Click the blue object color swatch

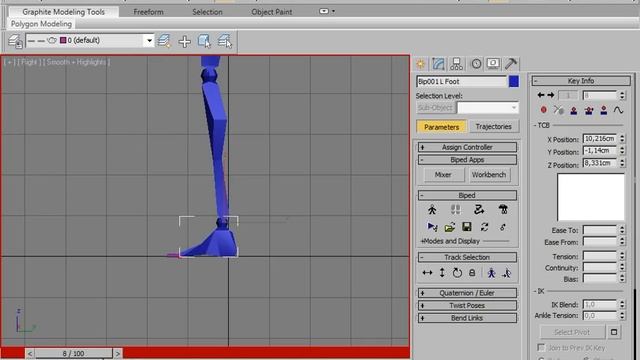[514, 82]
